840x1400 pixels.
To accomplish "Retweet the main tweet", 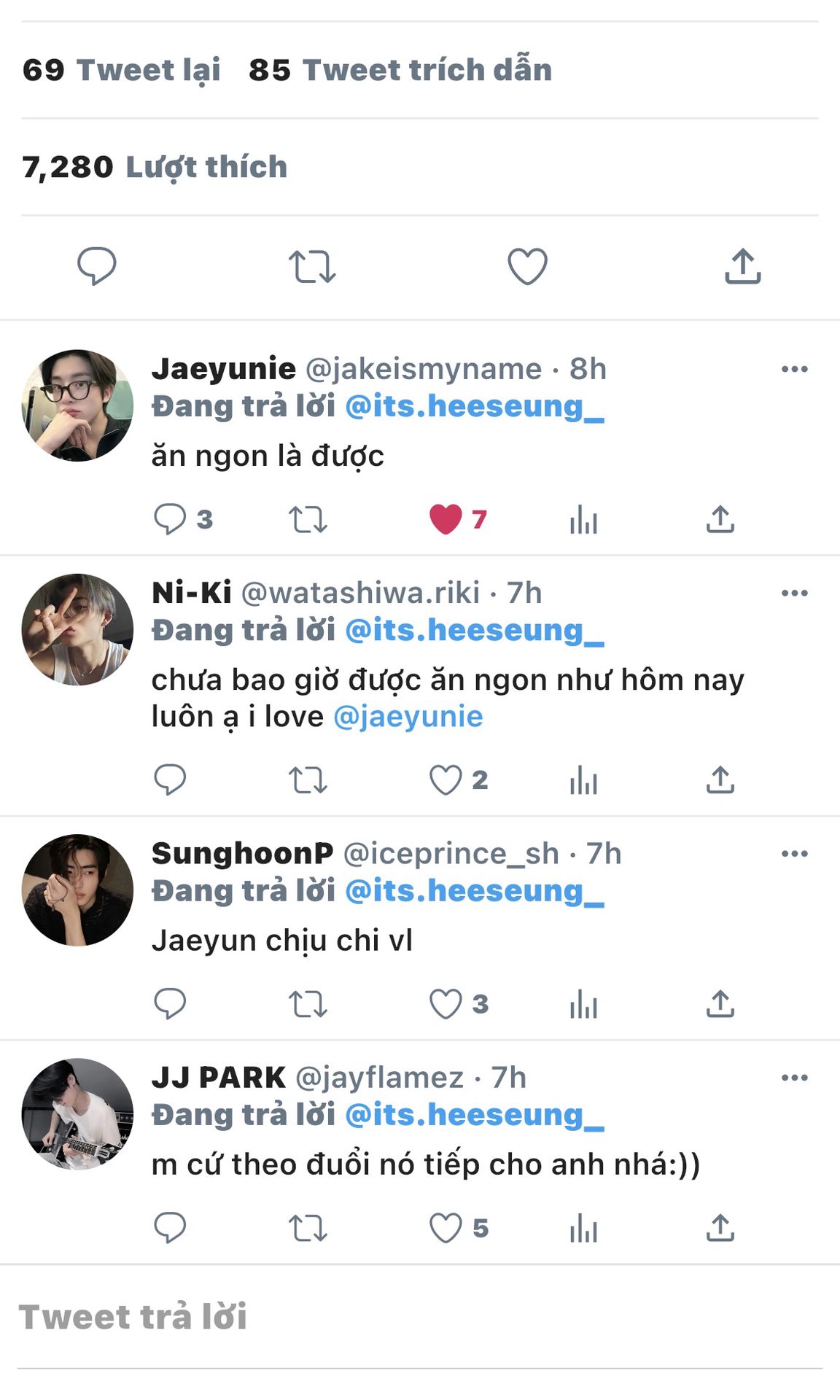I will pos(311,266).
